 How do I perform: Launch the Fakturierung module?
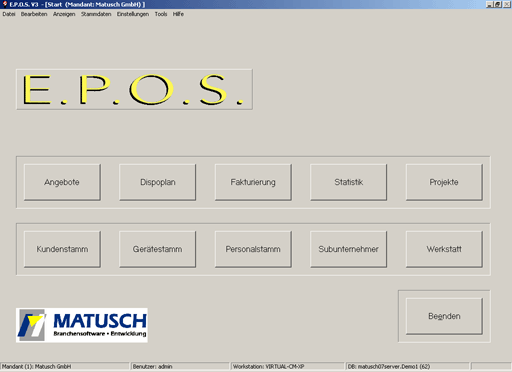click(253, 182)
